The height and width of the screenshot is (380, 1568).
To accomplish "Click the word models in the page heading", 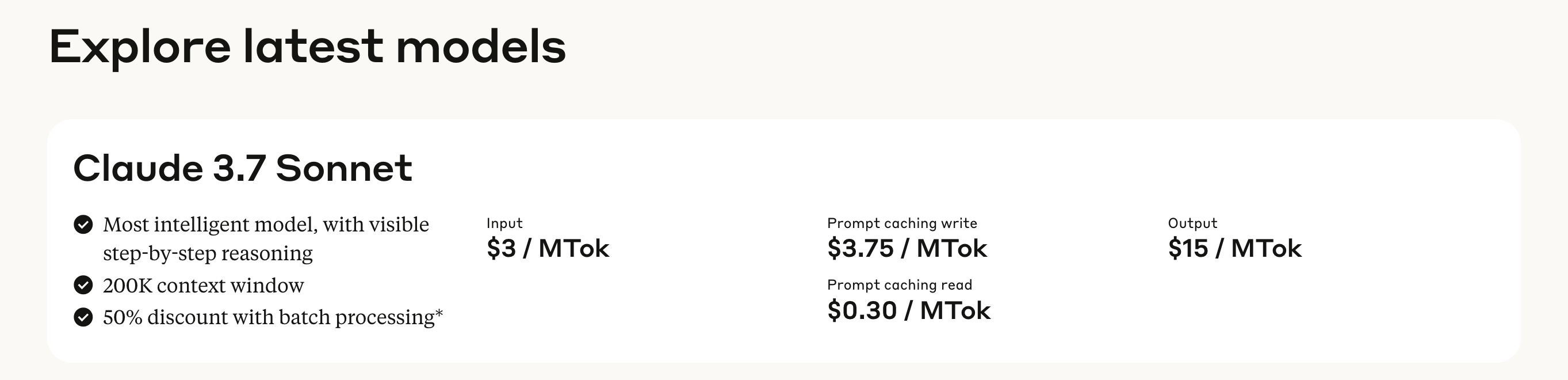I will click(x=481, y=47).
